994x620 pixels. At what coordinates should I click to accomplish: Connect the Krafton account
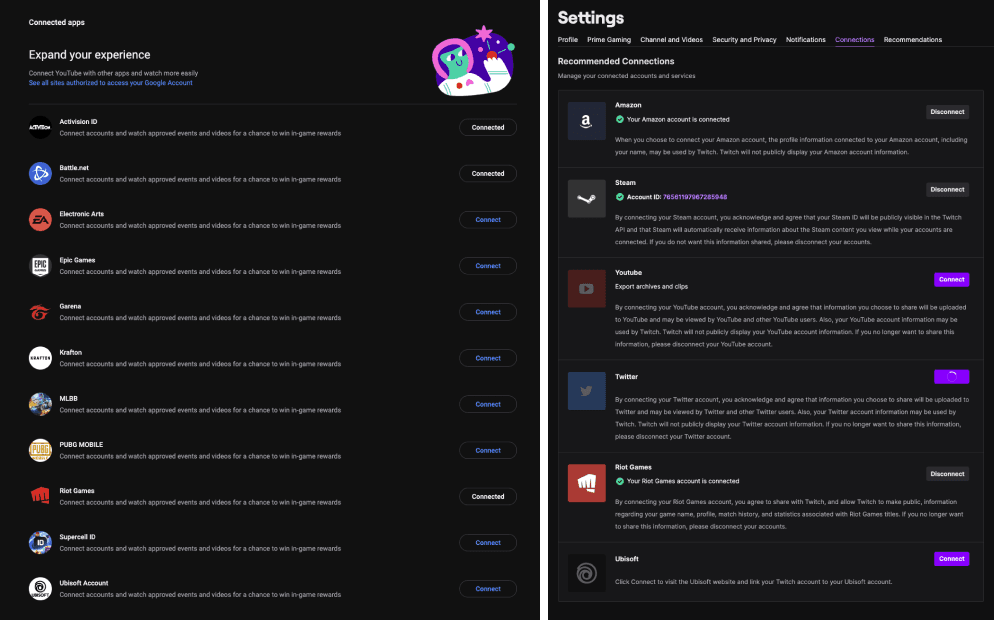pyautogui.click(x=487, y=358)
